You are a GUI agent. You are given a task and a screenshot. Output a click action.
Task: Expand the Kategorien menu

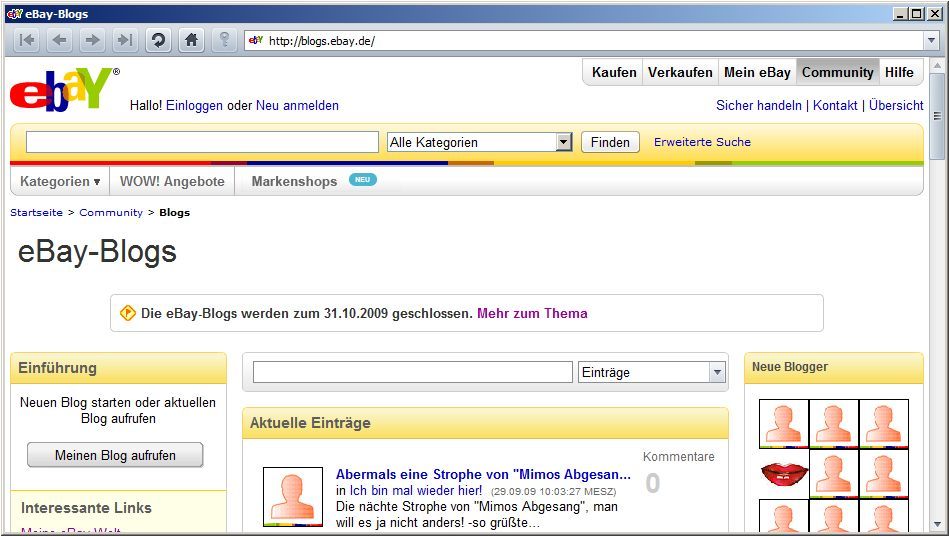click(60, 181)
